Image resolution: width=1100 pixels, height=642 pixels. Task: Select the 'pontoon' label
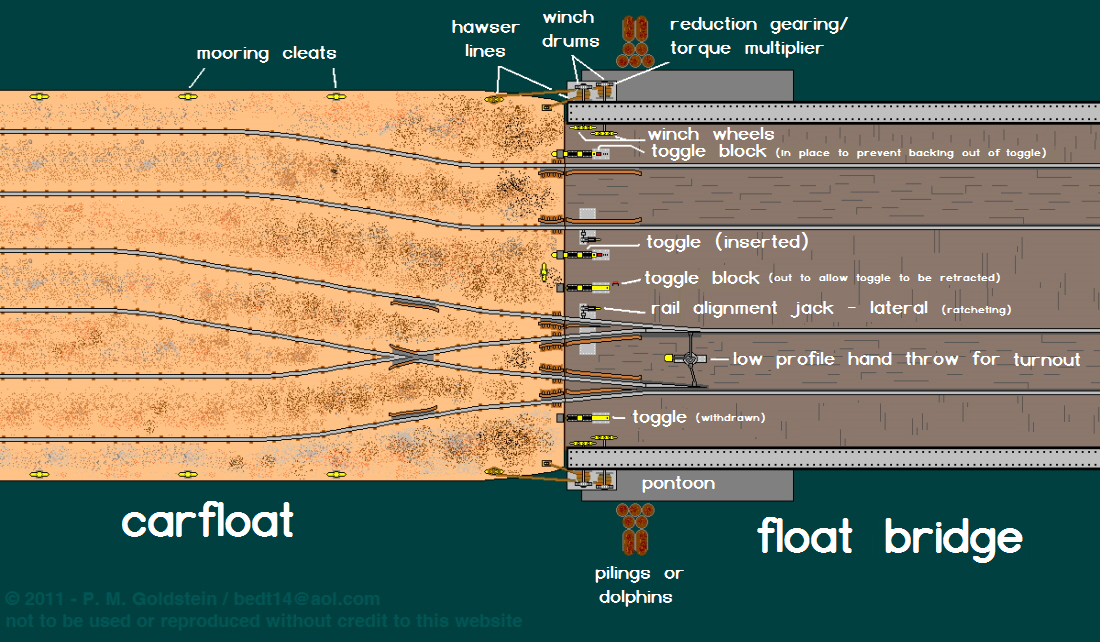point(678,484)
